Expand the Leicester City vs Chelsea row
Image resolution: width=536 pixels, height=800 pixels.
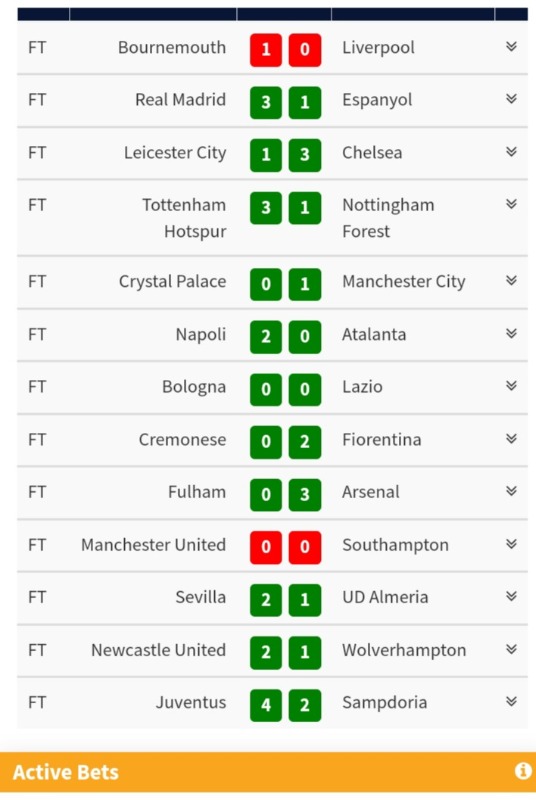pos(511,152)
